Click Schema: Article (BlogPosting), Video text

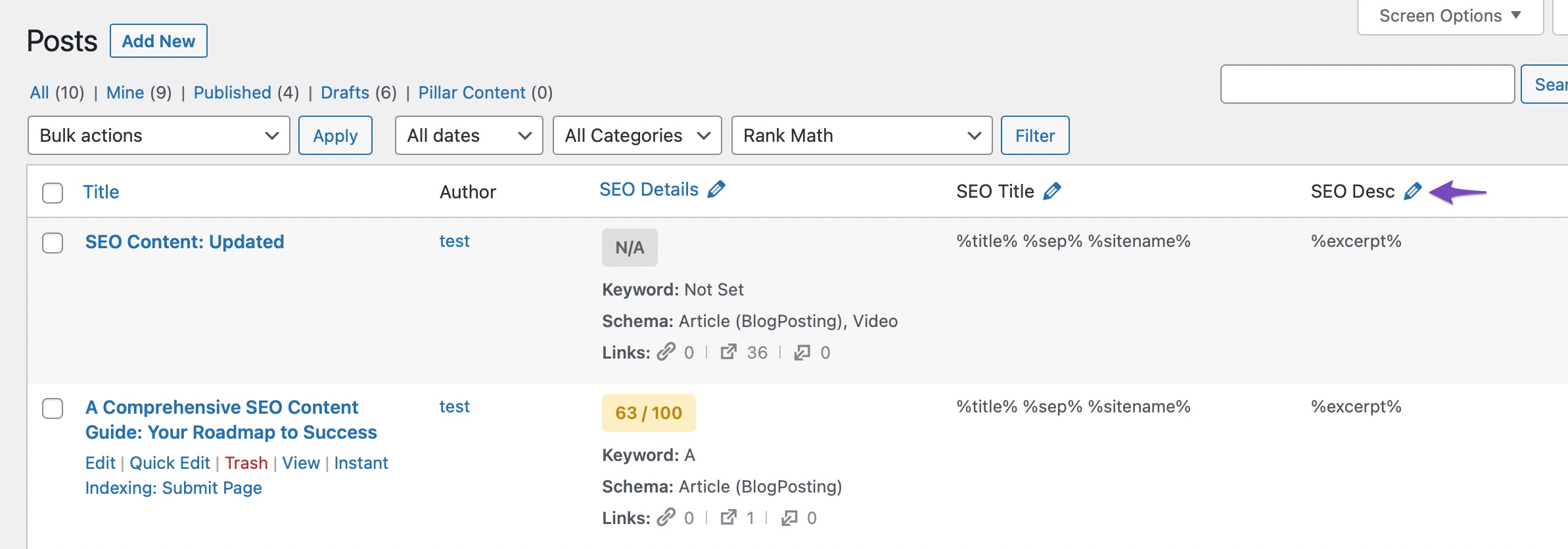coord(750,321)
